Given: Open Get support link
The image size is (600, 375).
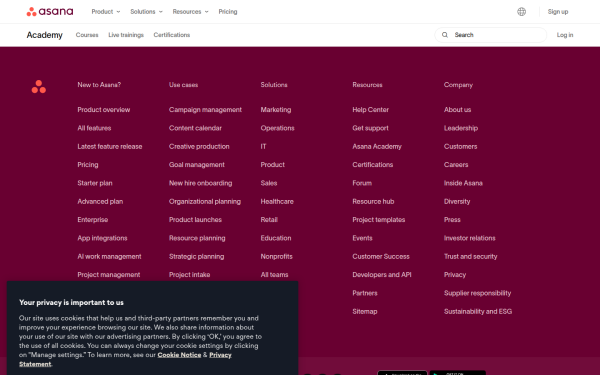Looking at the screenshot, I should point(370,128).
